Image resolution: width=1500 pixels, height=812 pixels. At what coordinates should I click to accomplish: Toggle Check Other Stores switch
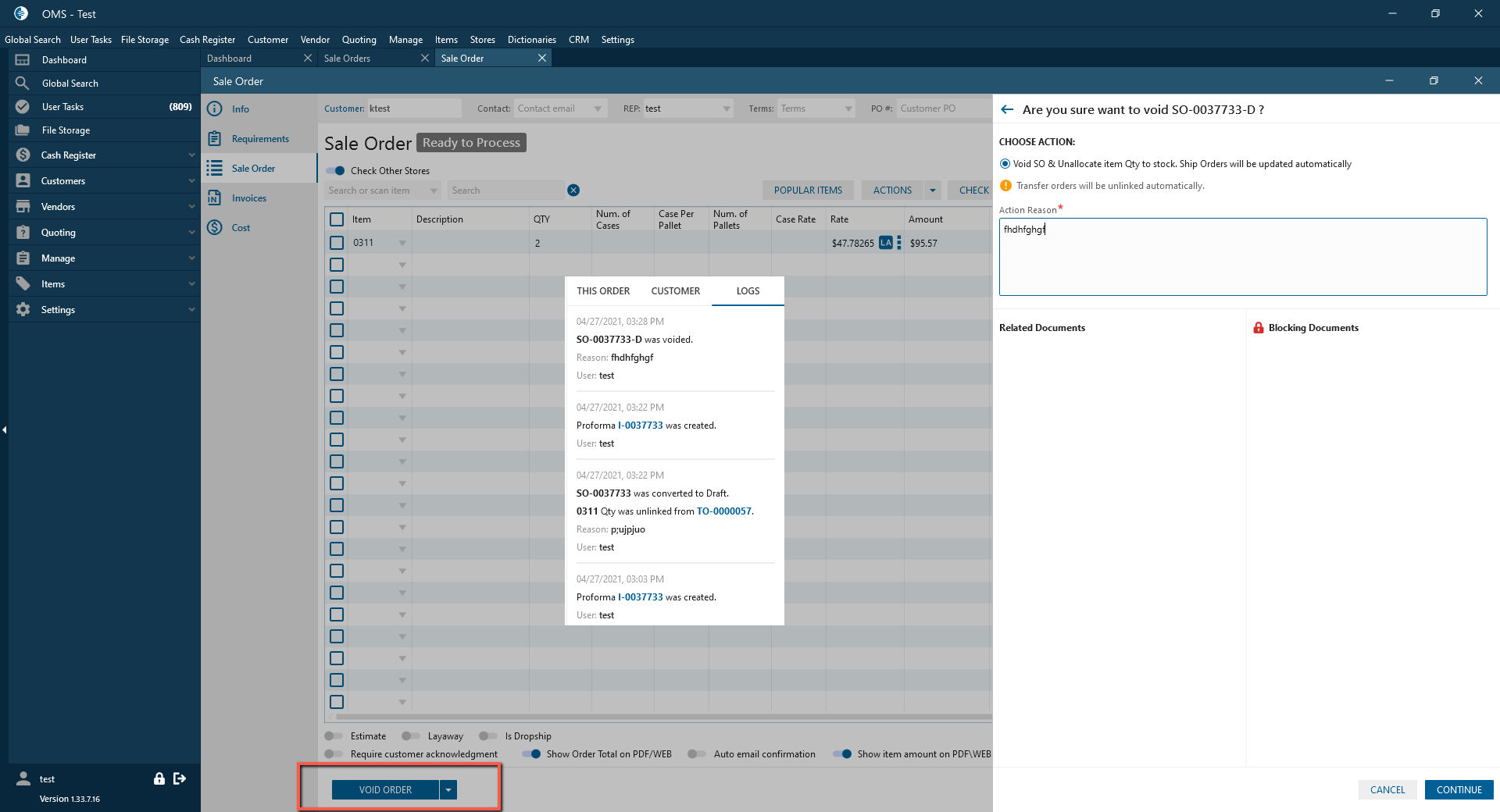[336, 171]
